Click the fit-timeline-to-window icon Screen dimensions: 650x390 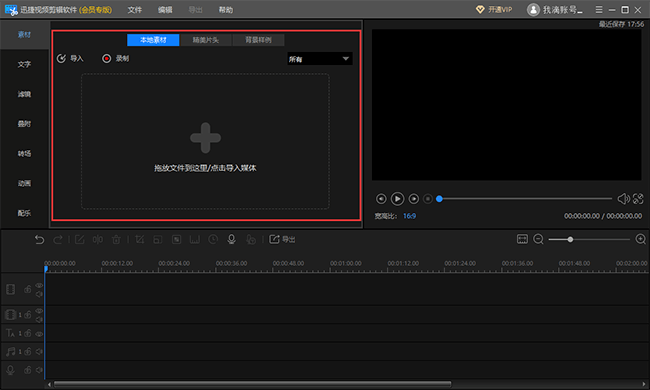point(522,239)
